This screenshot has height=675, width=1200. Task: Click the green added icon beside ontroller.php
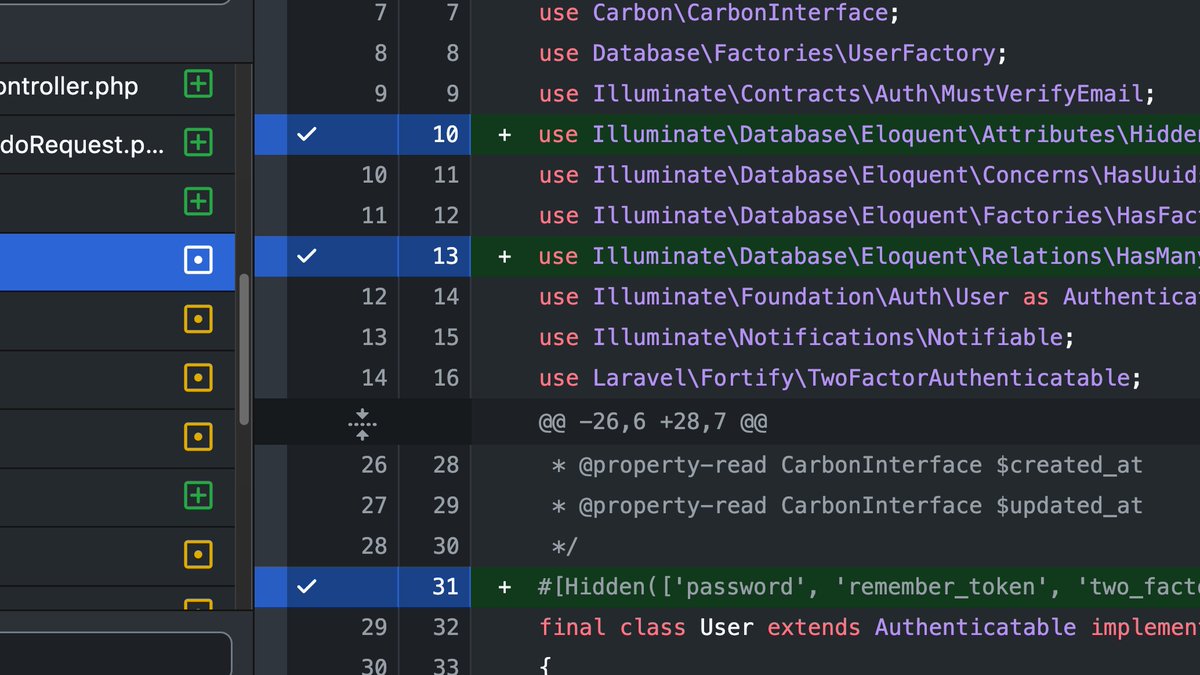pyautogui.click(x=198, y=85)
